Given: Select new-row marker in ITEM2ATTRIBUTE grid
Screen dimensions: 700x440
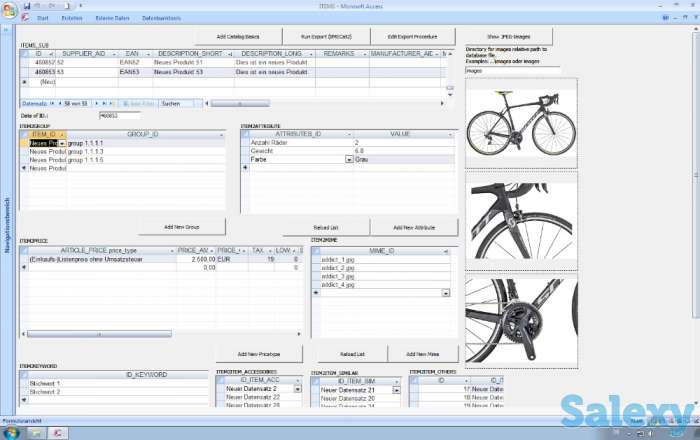Looking at the screenshot, I should pos(245,168).
